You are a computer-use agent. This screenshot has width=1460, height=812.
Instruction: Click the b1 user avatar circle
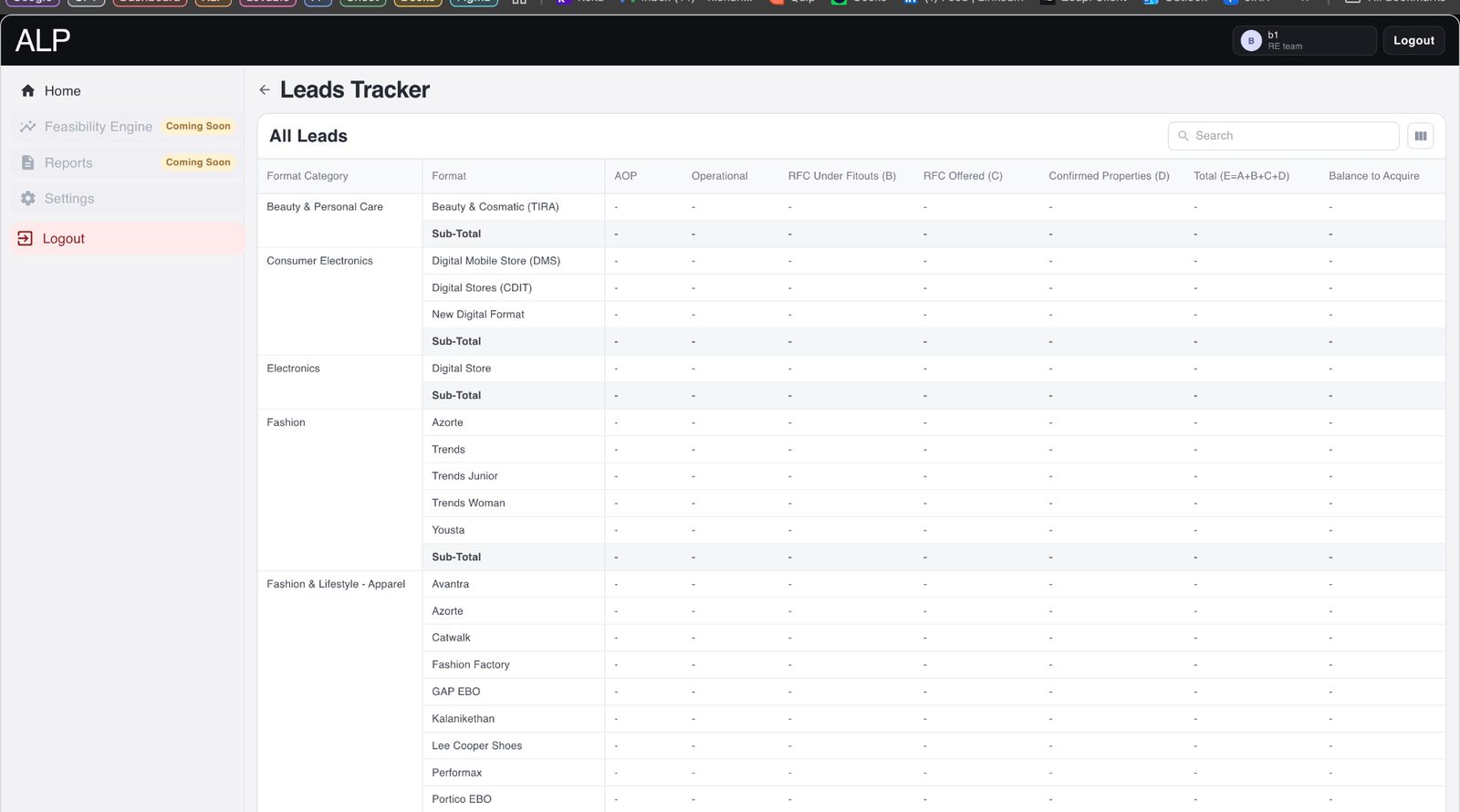click(x=1251, y=40)
